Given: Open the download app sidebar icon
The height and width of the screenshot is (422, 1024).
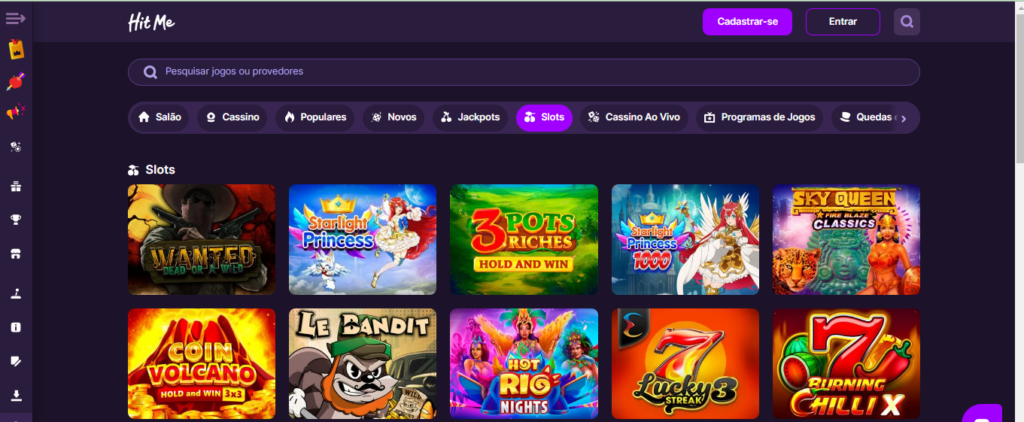Looking at the screenshot, I should coord(16,395).
